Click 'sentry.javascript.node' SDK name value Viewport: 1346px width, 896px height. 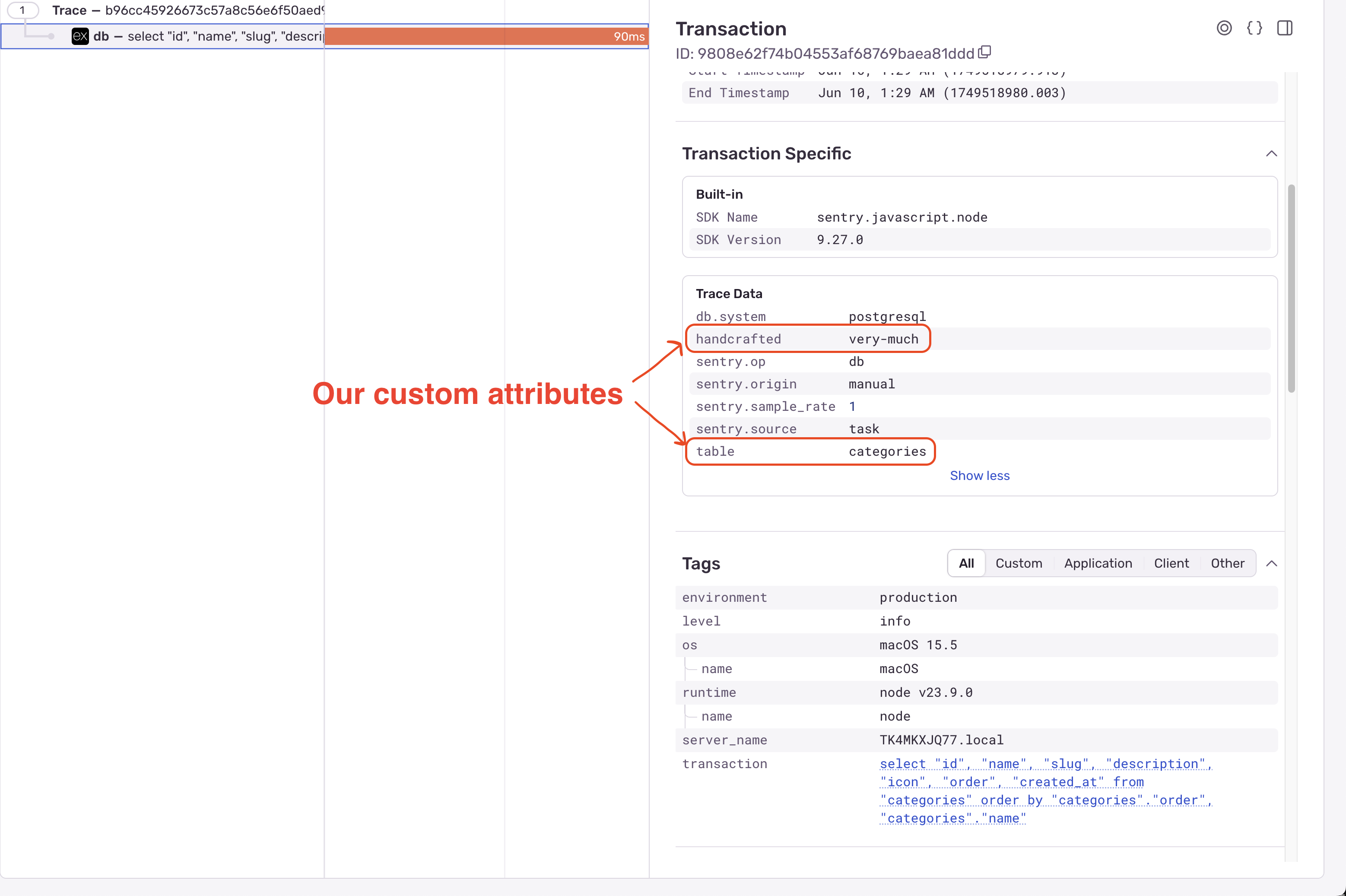tap(902, 217)
